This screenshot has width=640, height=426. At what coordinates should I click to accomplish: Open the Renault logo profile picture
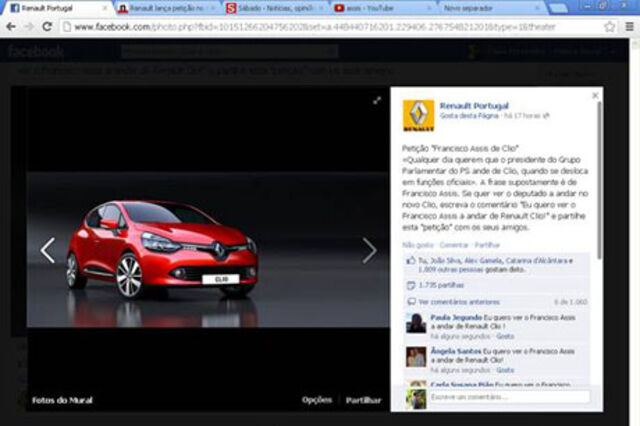(x=418, y=116)
